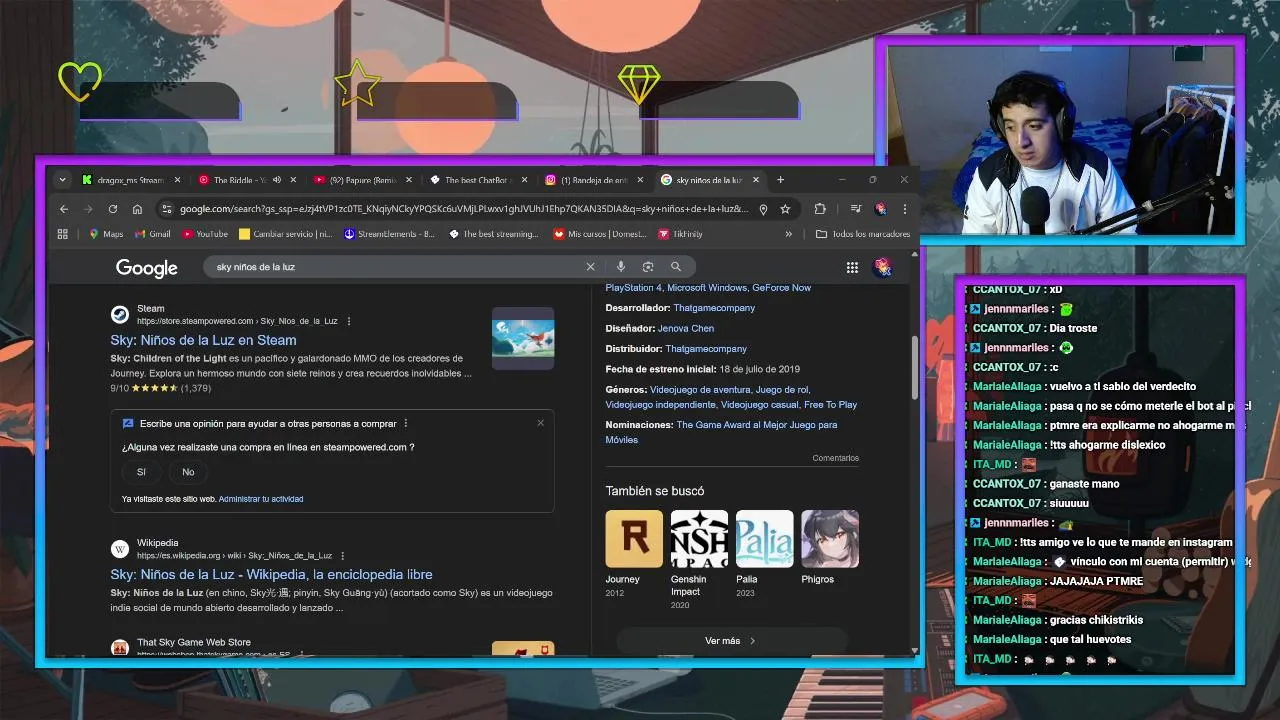Reload the page with the refresh icon

click(113, 209)
